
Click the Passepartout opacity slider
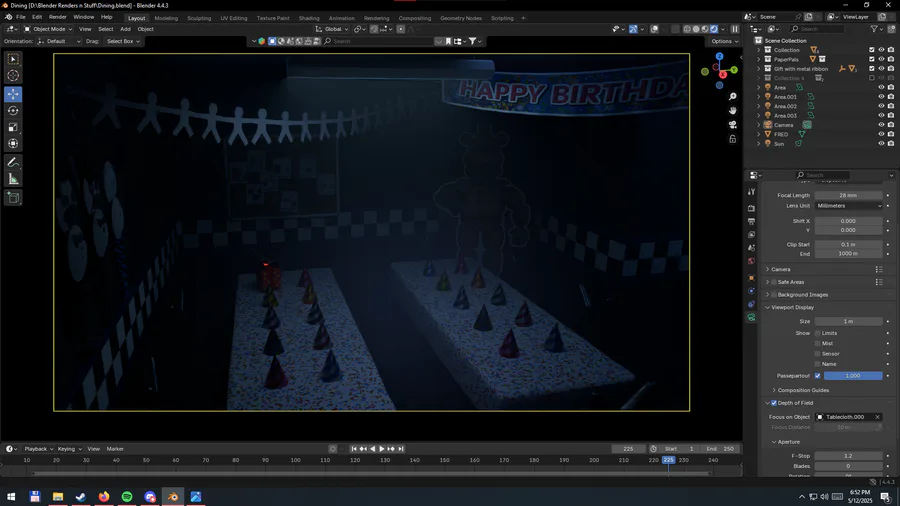point(853,376)
